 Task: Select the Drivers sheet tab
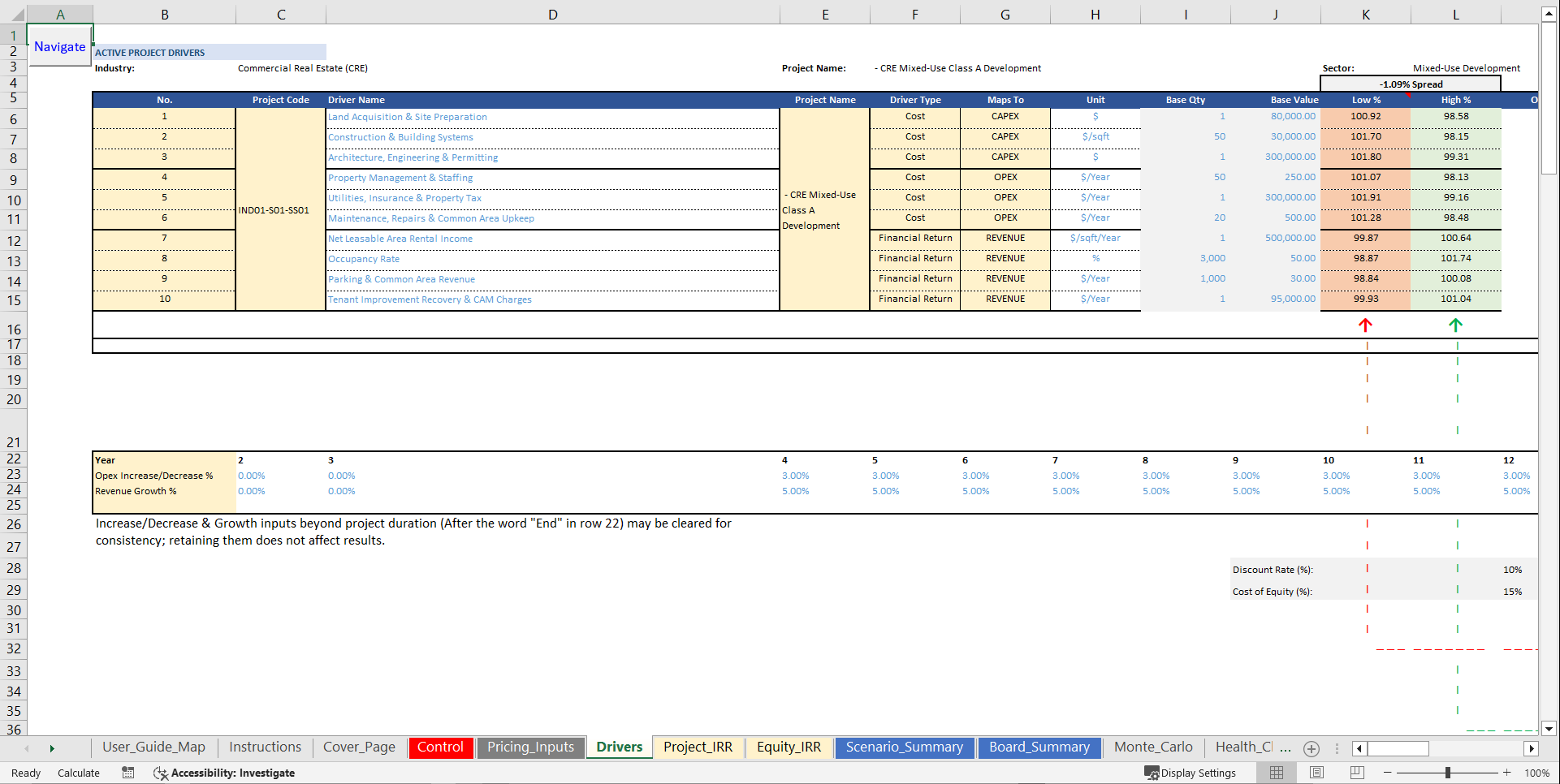click(619, 747)
